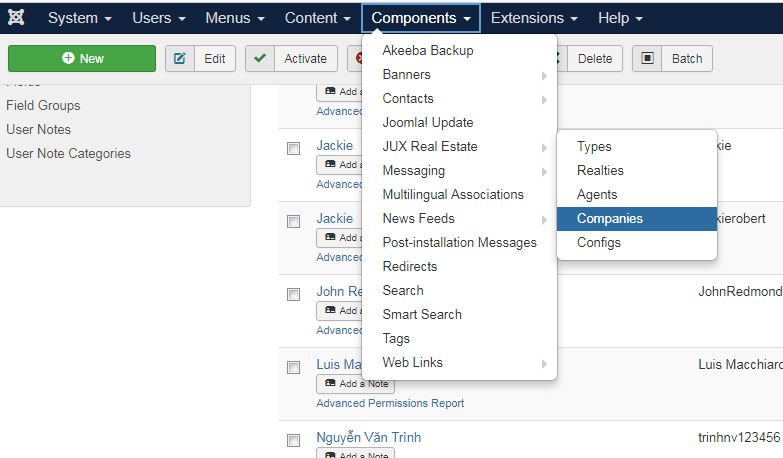Open User Notes in sidebar
The height and width of the screenshot is (458, 783).
click(38, 129)
